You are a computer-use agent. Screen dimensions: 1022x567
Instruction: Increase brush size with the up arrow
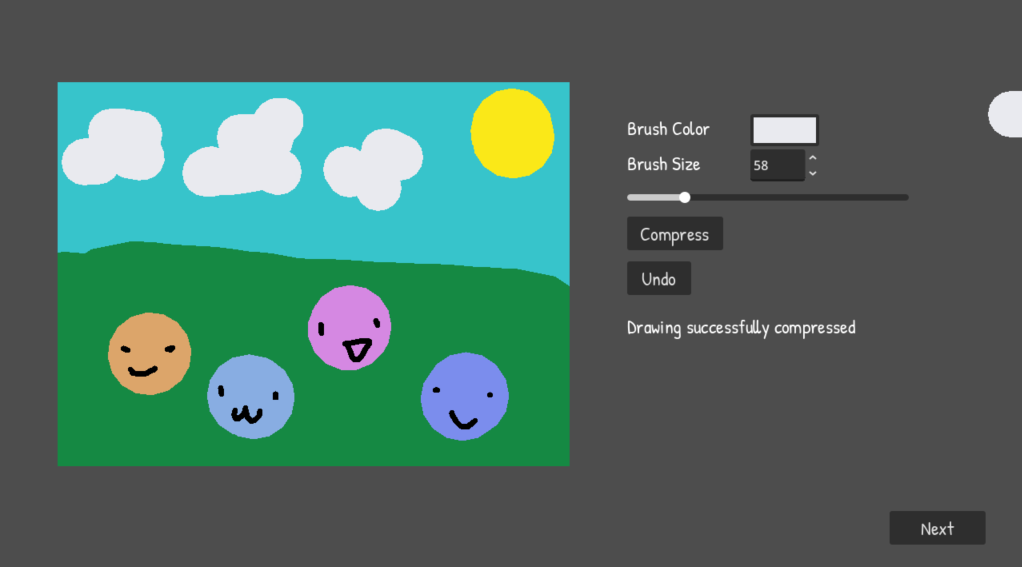pos(813,158)
